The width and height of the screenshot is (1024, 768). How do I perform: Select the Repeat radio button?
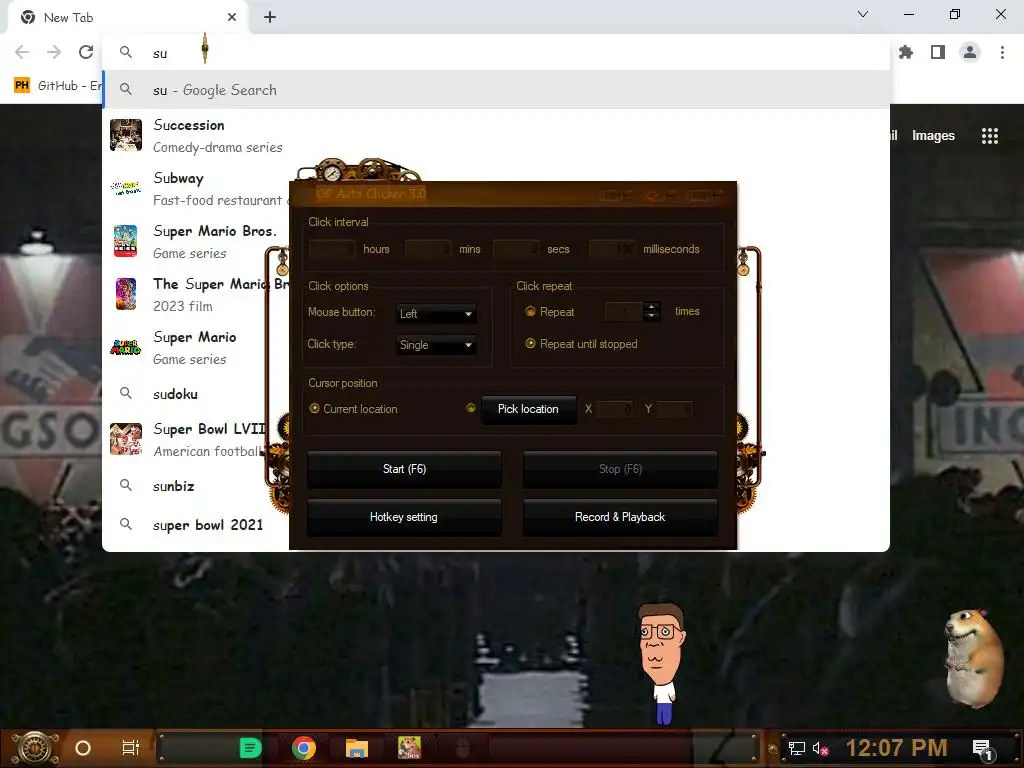tap(530, 312)
